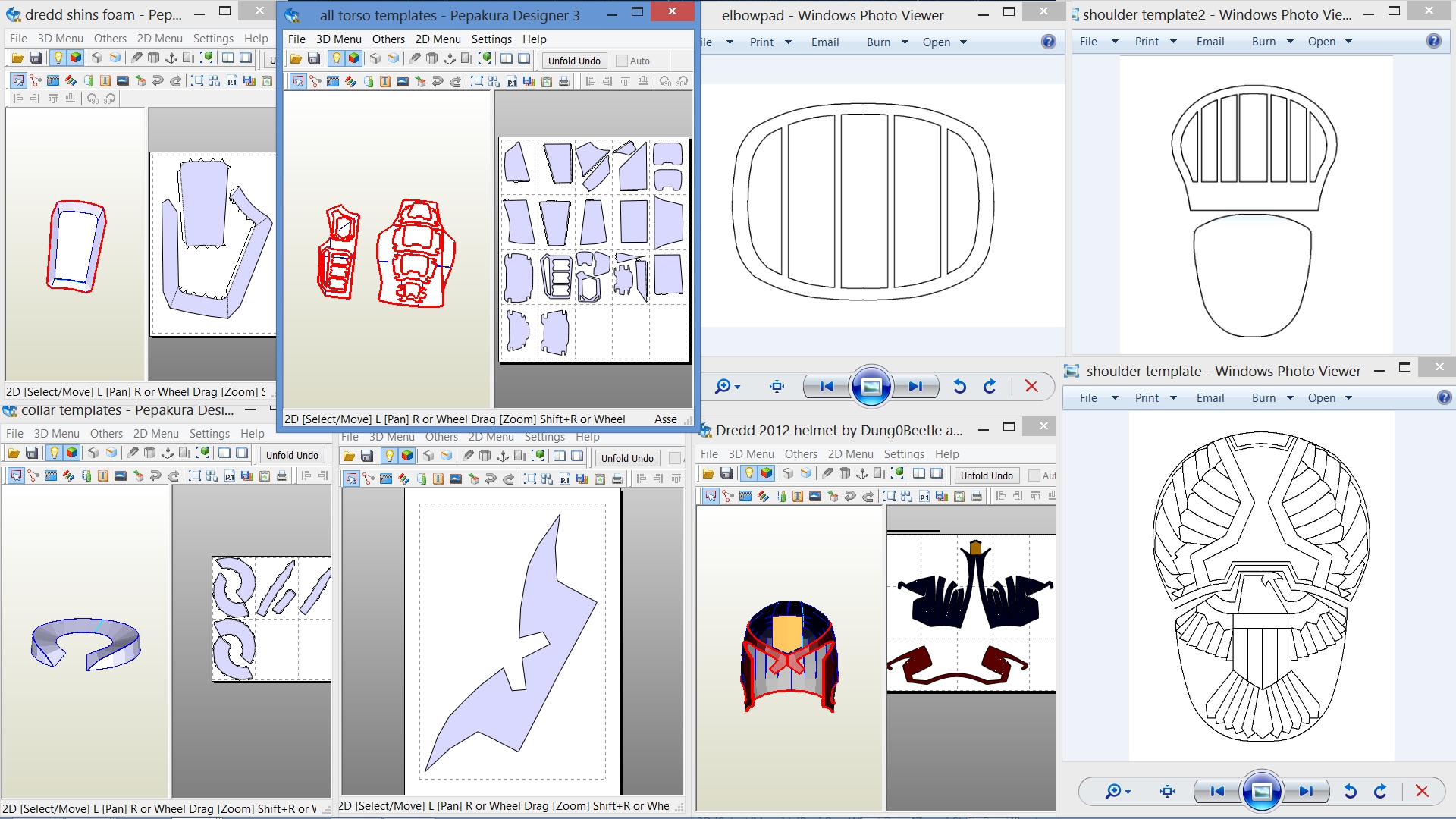1456x819 pixels.
Task: Save icon in dredd shins foam window
Action: (36, 58)
